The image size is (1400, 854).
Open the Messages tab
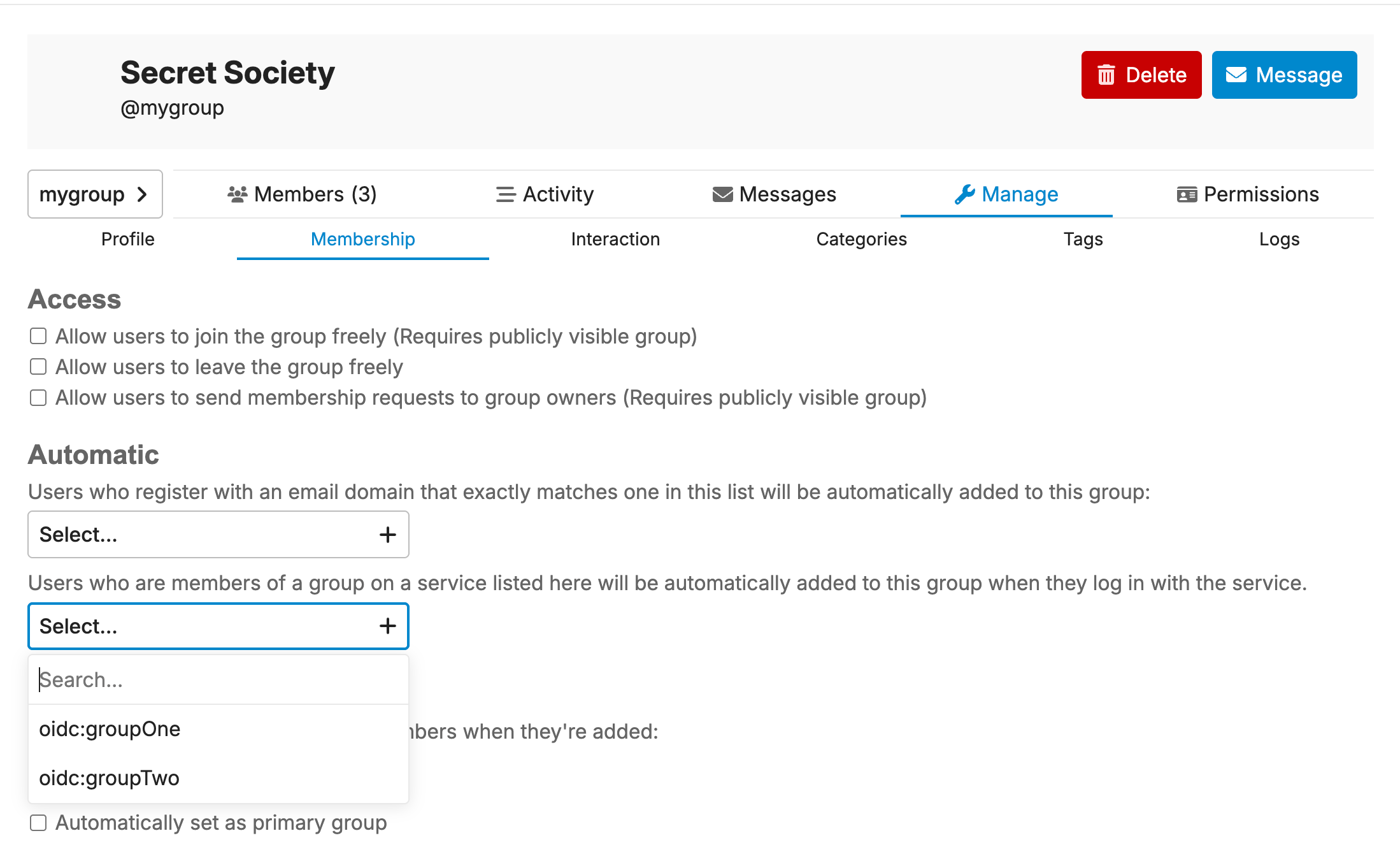tap(774, 194)
